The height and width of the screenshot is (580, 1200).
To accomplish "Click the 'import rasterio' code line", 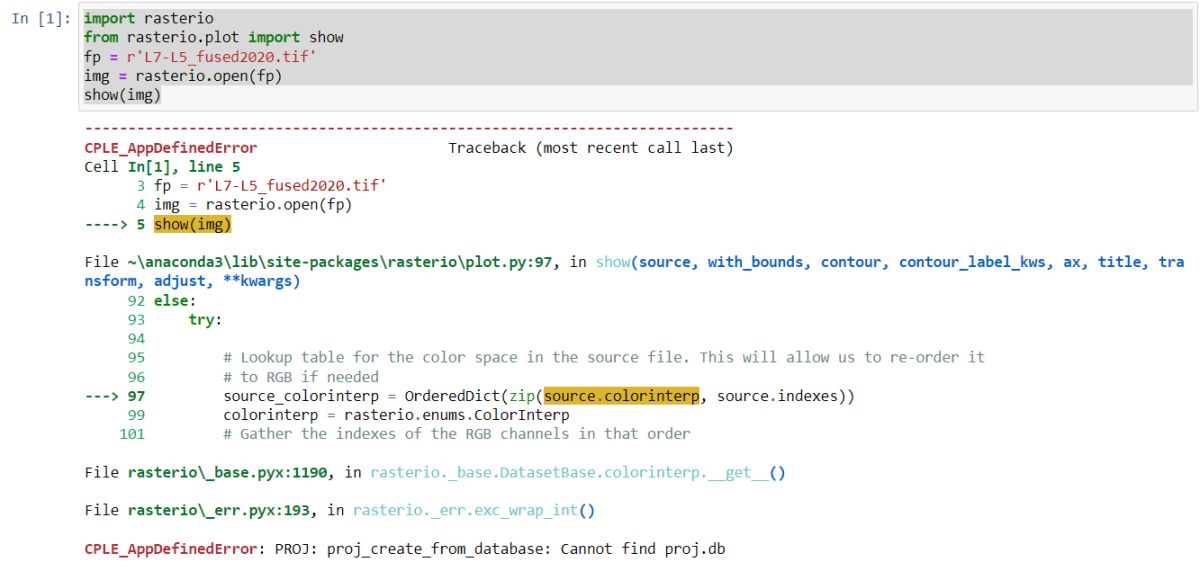I will [148, 19].
